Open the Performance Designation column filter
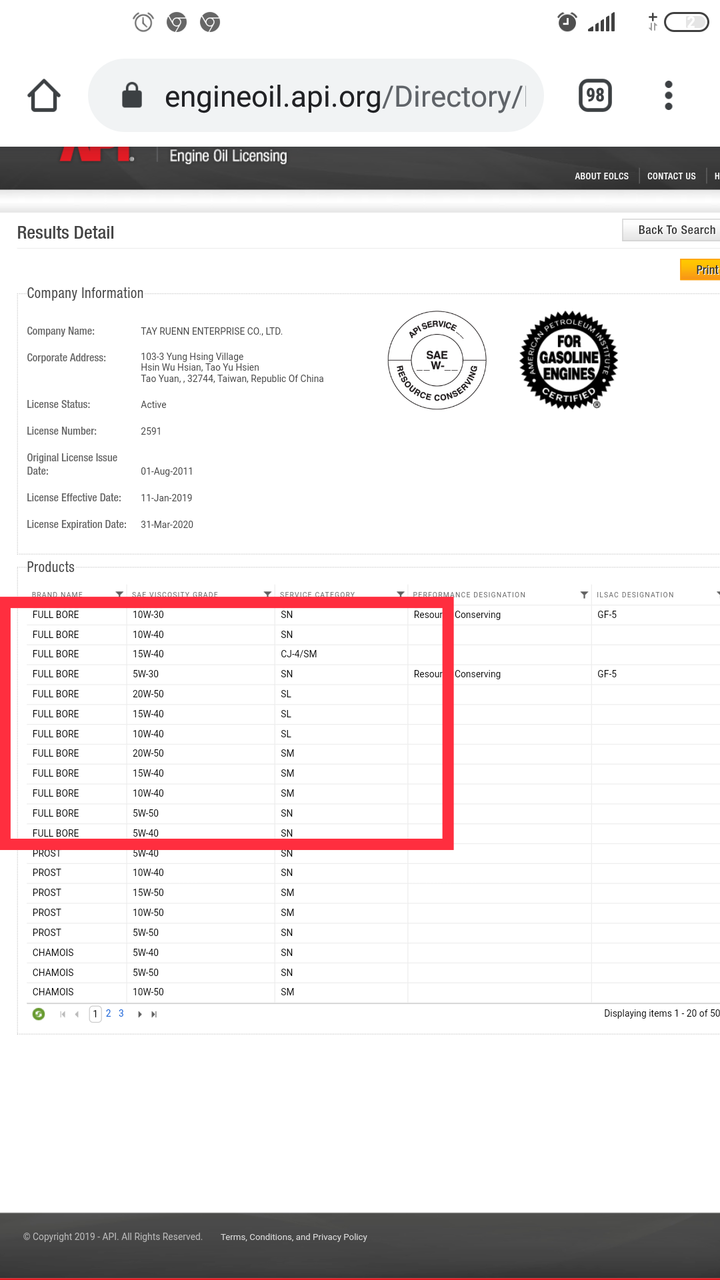Screen dimensions: 720x1280 (584, 595)
